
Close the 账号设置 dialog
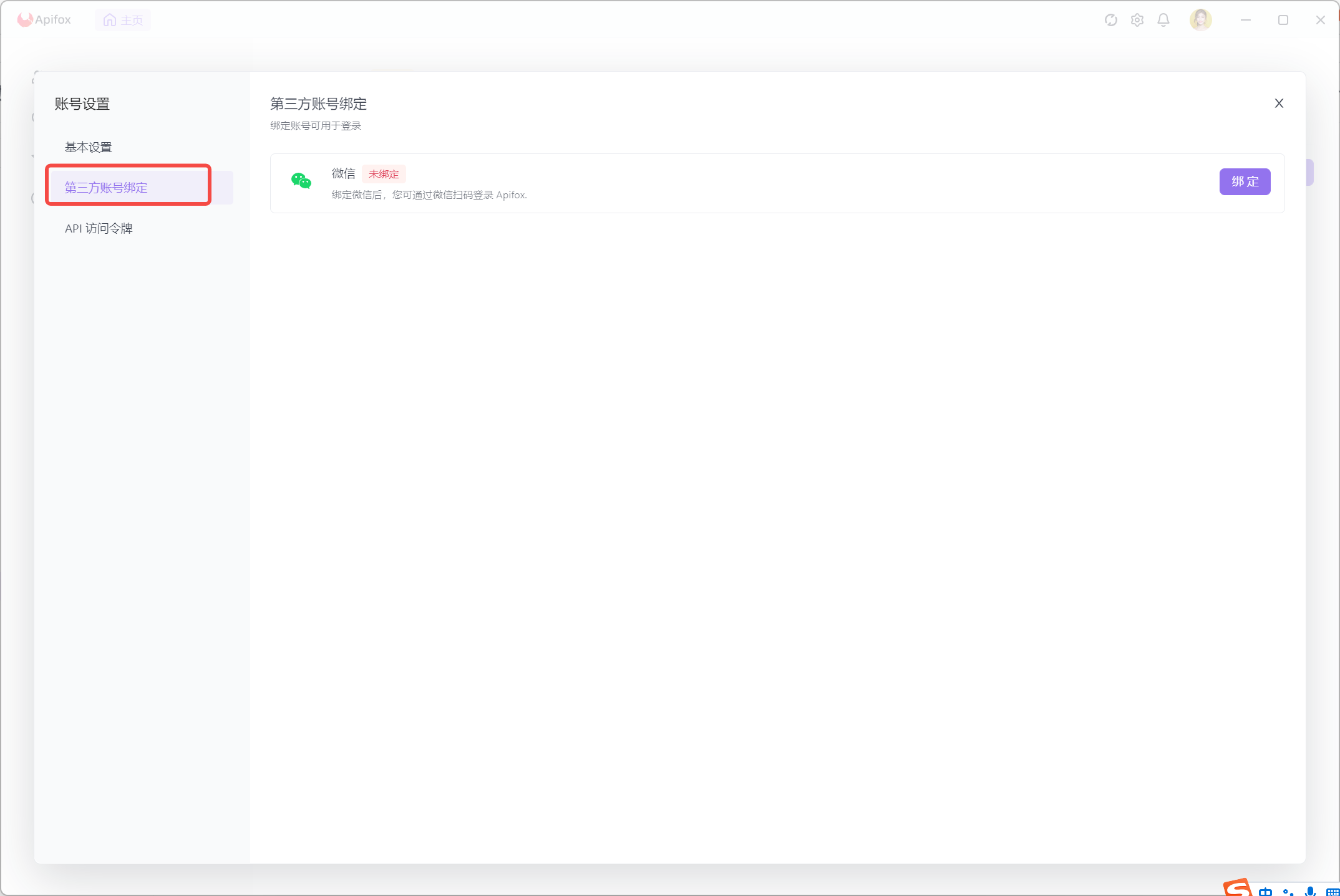coord(1278,104)
